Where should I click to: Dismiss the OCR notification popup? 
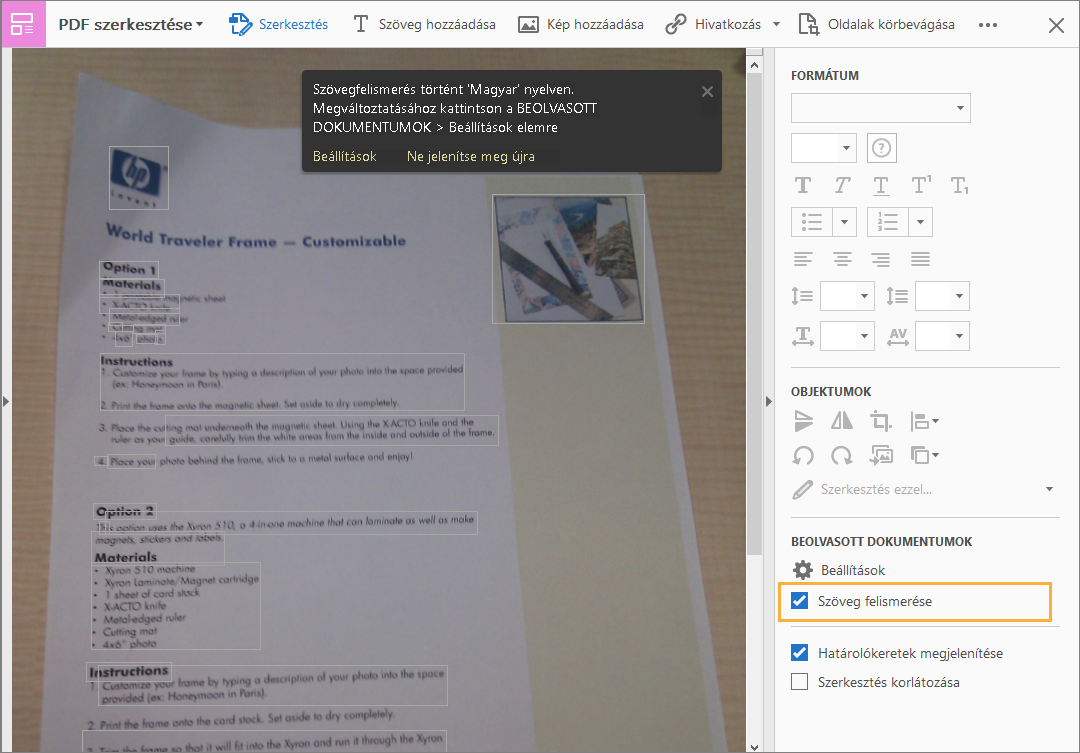pos(707,92)
